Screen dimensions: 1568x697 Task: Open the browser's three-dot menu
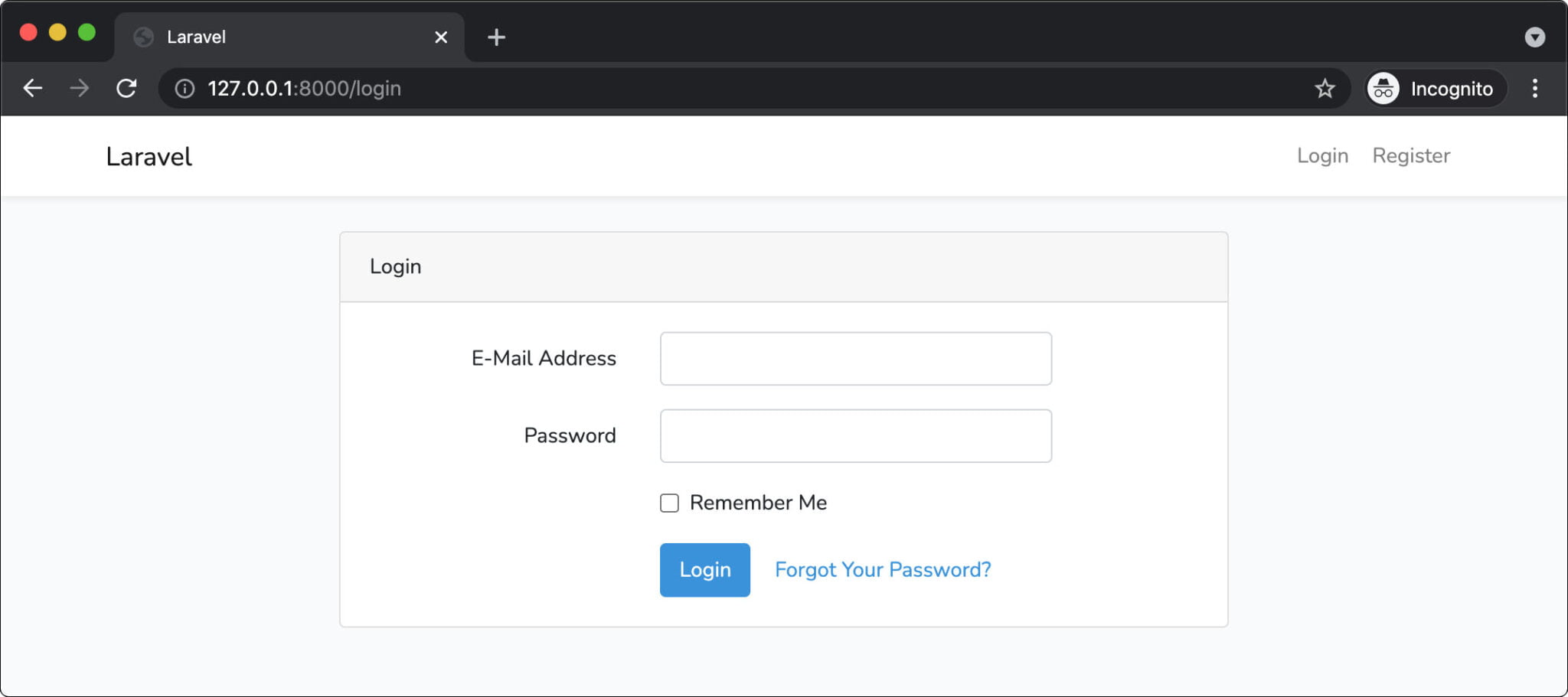(1535, 89)
